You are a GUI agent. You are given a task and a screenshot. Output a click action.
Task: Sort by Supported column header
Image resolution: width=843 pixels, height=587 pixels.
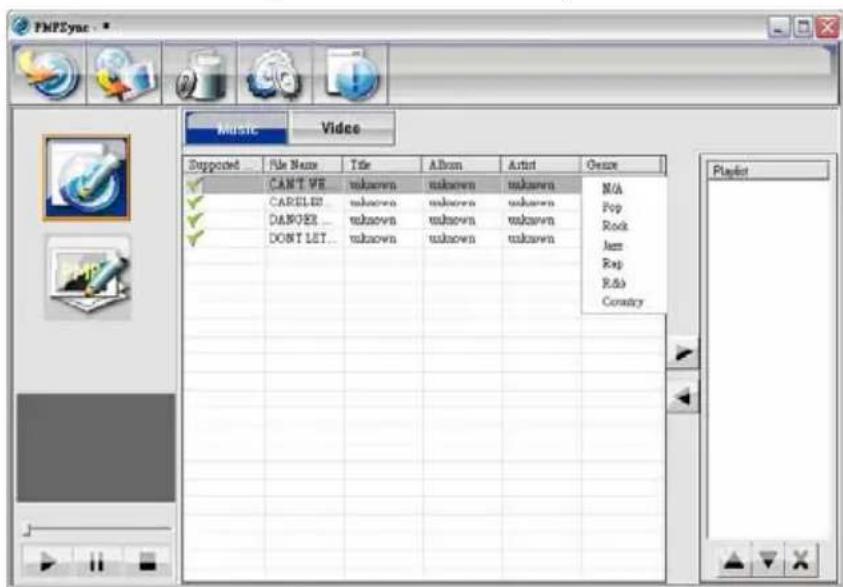[223, 164]
